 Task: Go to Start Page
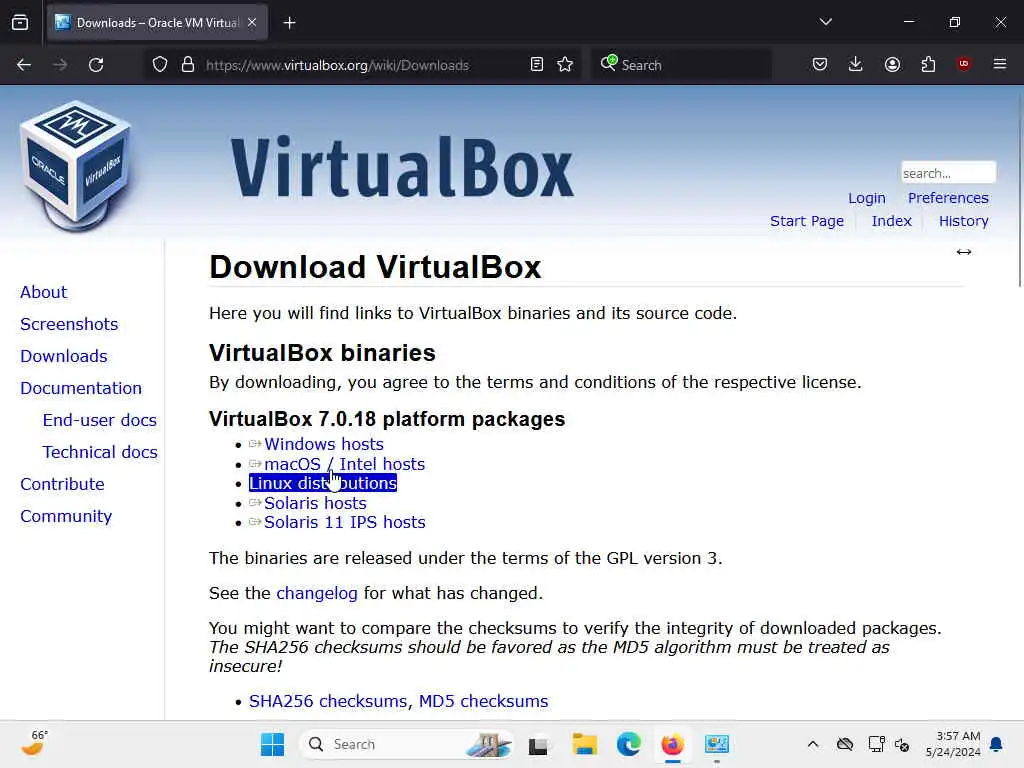coord(807,221)
